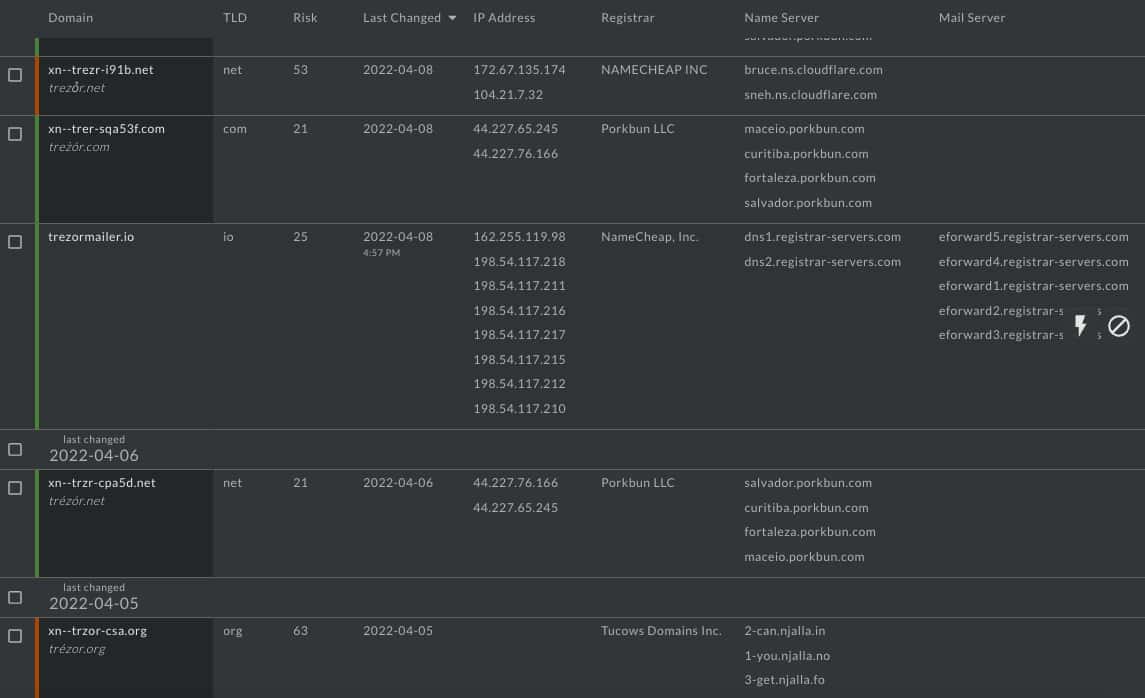
Task: Check the checkbox for xn--trzor-csa.org
Action: [x=15, y=634]
